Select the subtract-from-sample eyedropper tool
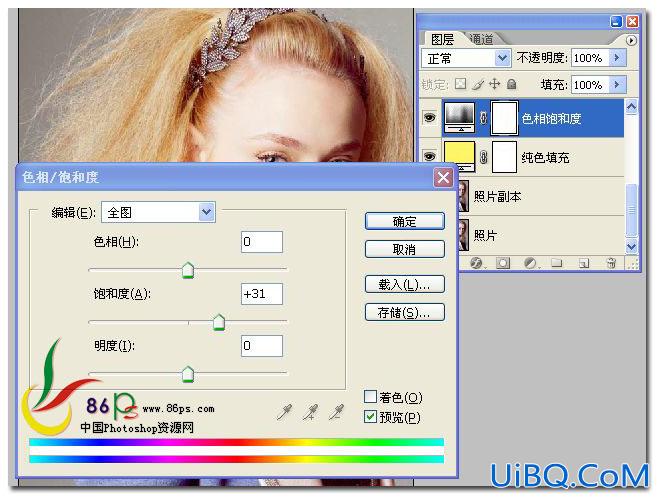 (x=336, y=412)
